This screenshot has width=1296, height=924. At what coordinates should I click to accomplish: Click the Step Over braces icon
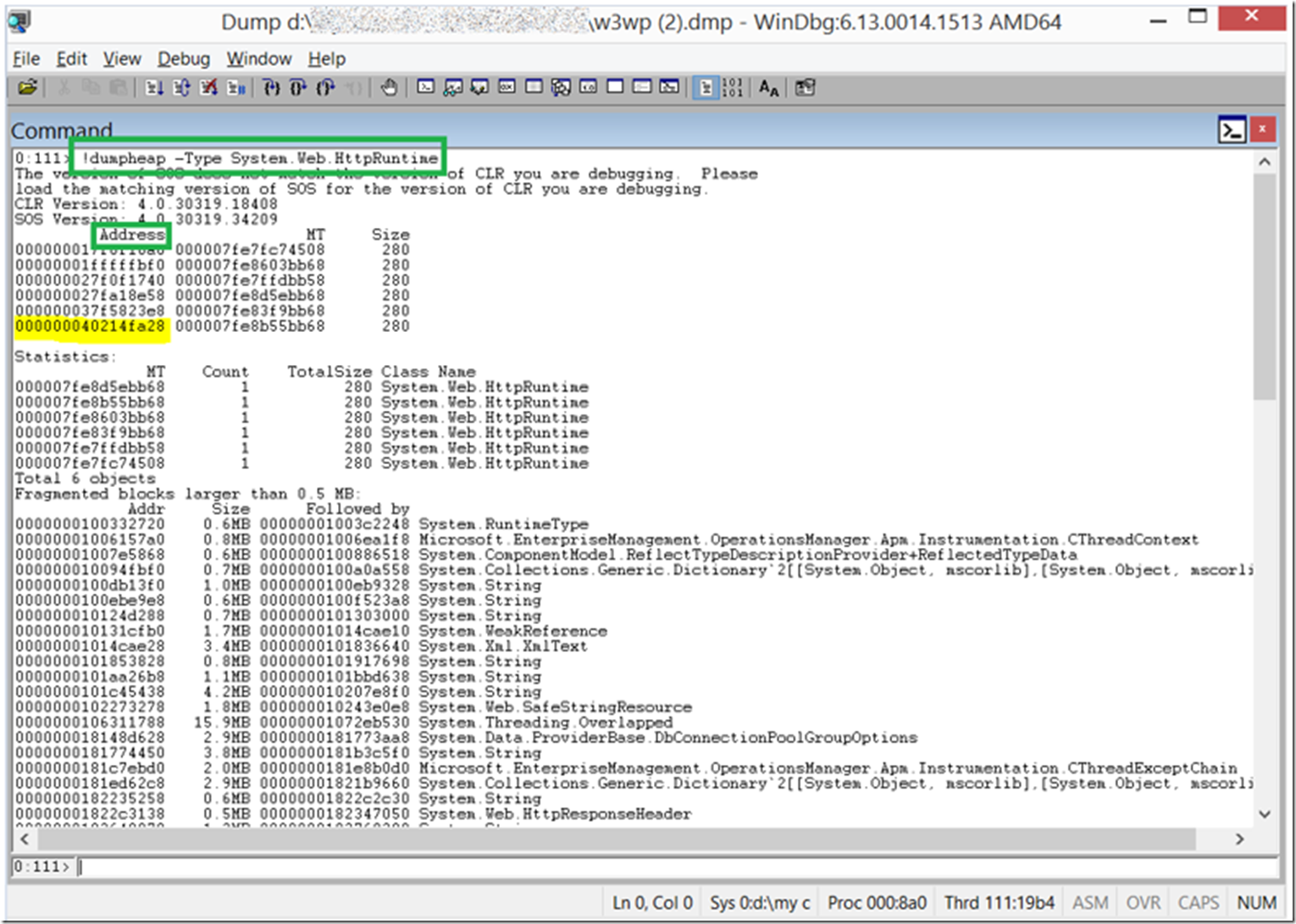298,87
